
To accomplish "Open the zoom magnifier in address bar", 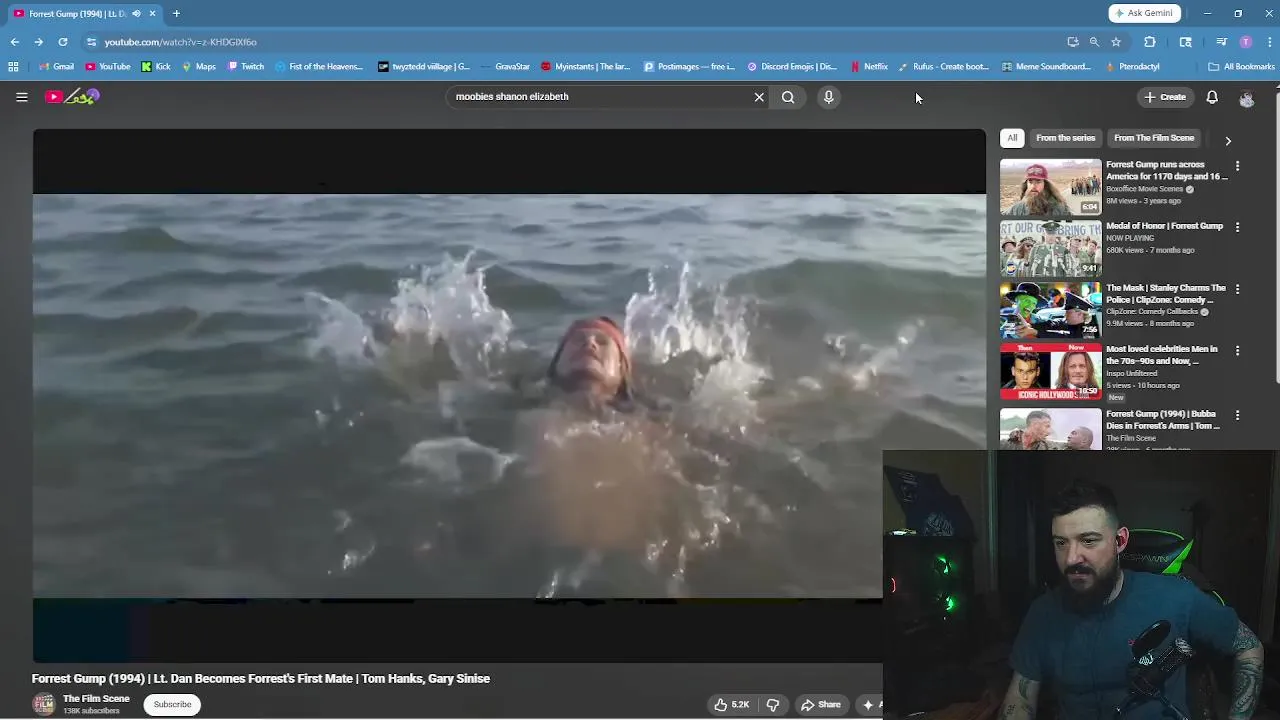I will coord(1094,42).
